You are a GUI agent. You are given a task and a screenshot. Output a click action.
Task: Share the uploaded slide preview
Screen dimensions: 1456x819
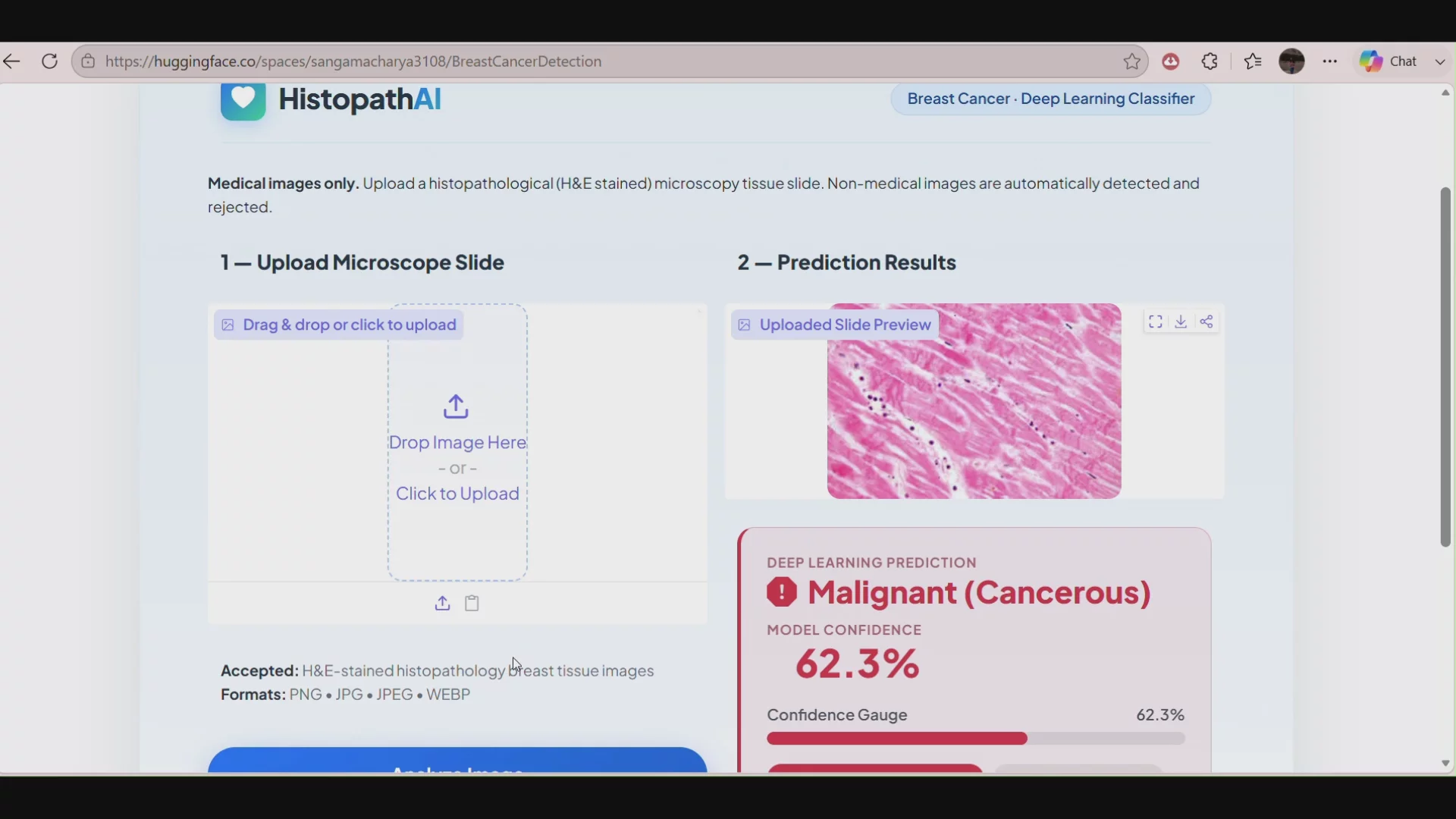pyautogui.click(x=1207, y=322)
